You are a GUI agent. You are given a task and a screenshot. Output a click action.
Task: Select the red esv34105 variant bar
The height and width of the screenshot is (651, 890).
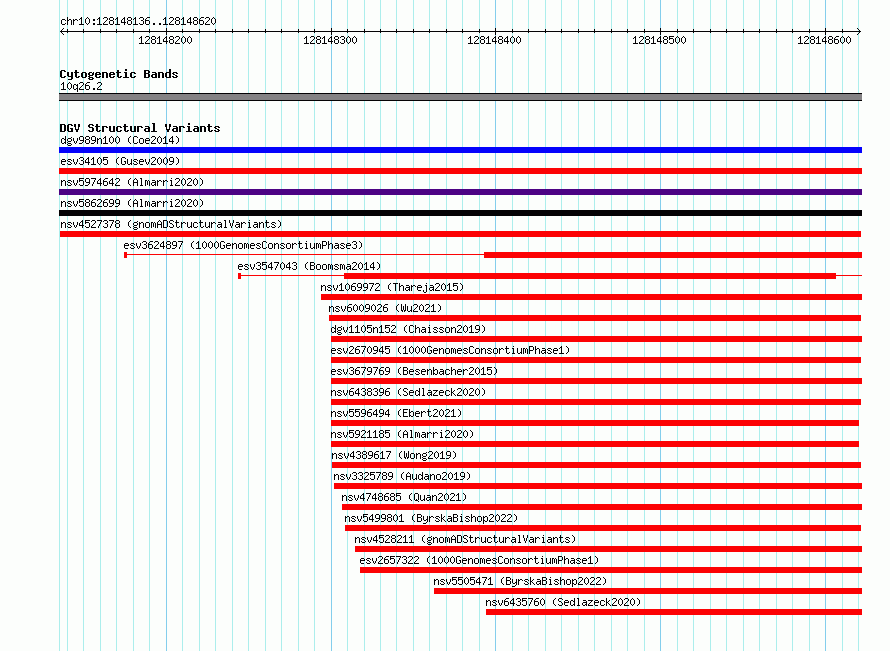click(x=460, y=171)
